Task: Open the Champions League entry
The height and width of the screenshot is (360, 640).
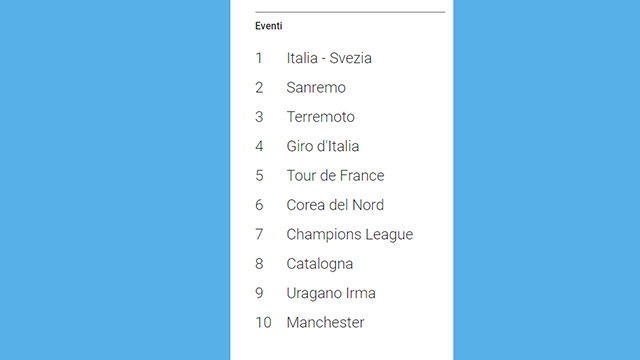Action: [x=350, y=235]
